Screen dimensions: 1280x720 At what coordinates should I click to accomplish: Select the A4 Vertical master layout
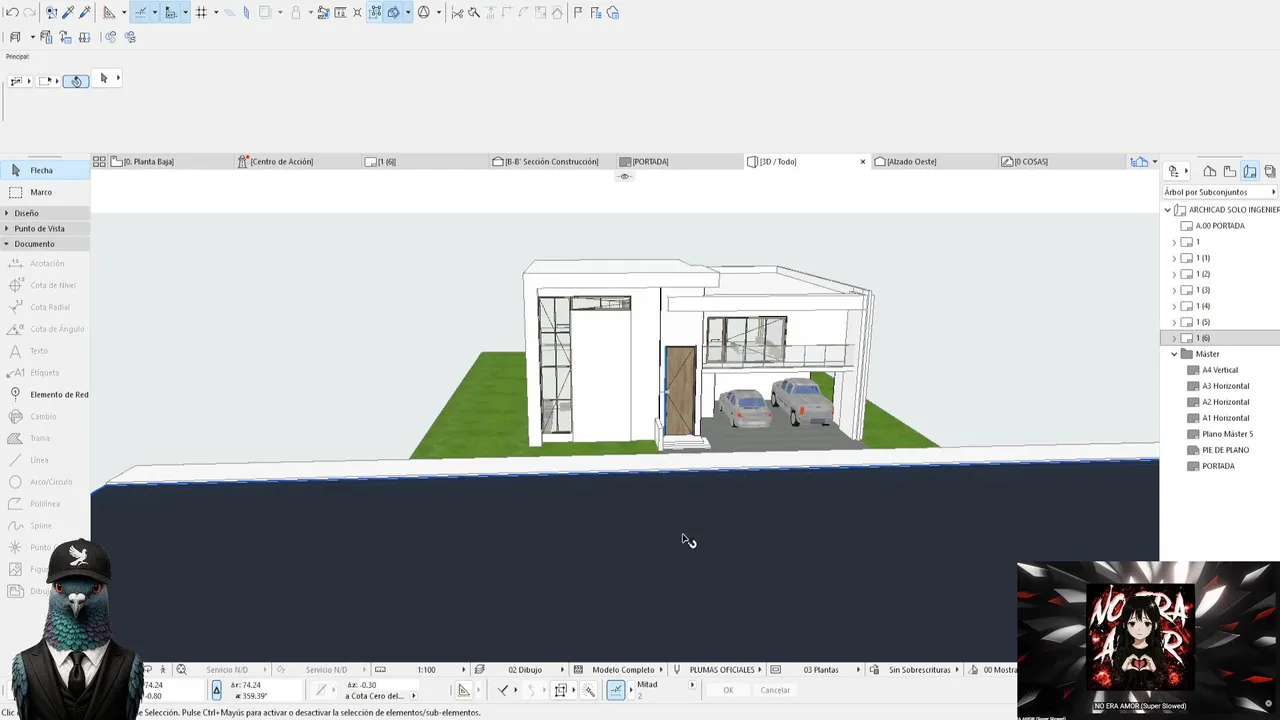pos(1220,370)
